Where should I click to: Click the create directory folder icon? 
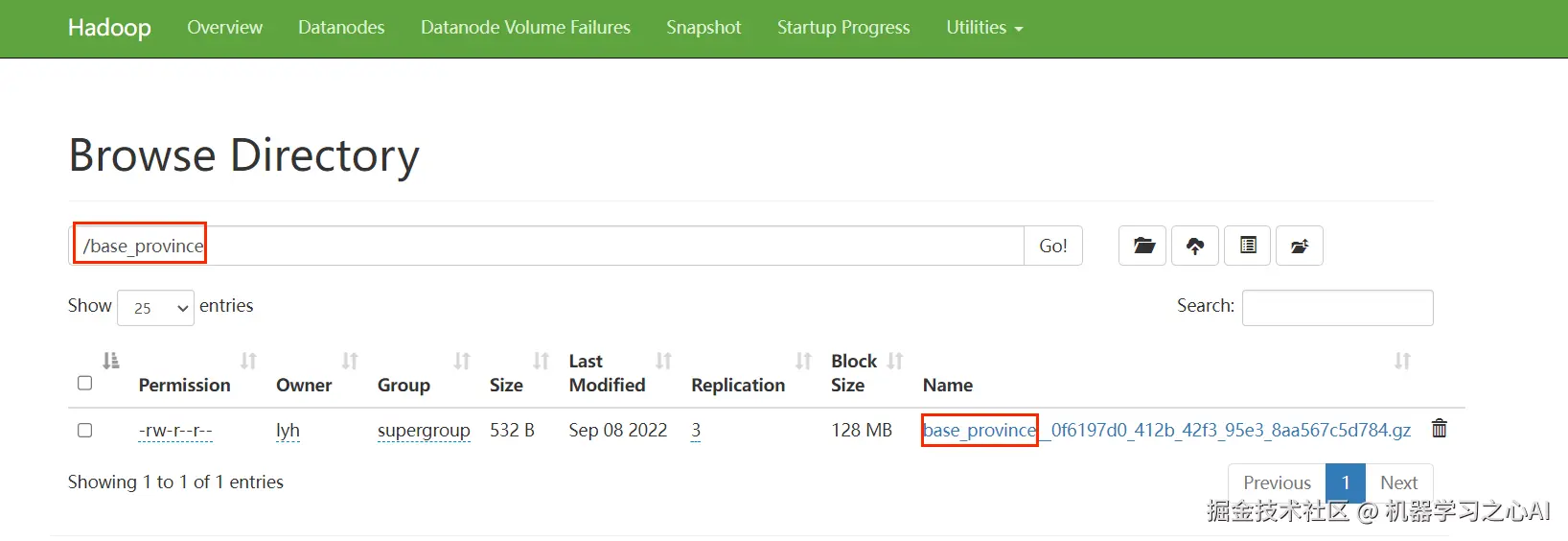click(x=1142, y=246)
